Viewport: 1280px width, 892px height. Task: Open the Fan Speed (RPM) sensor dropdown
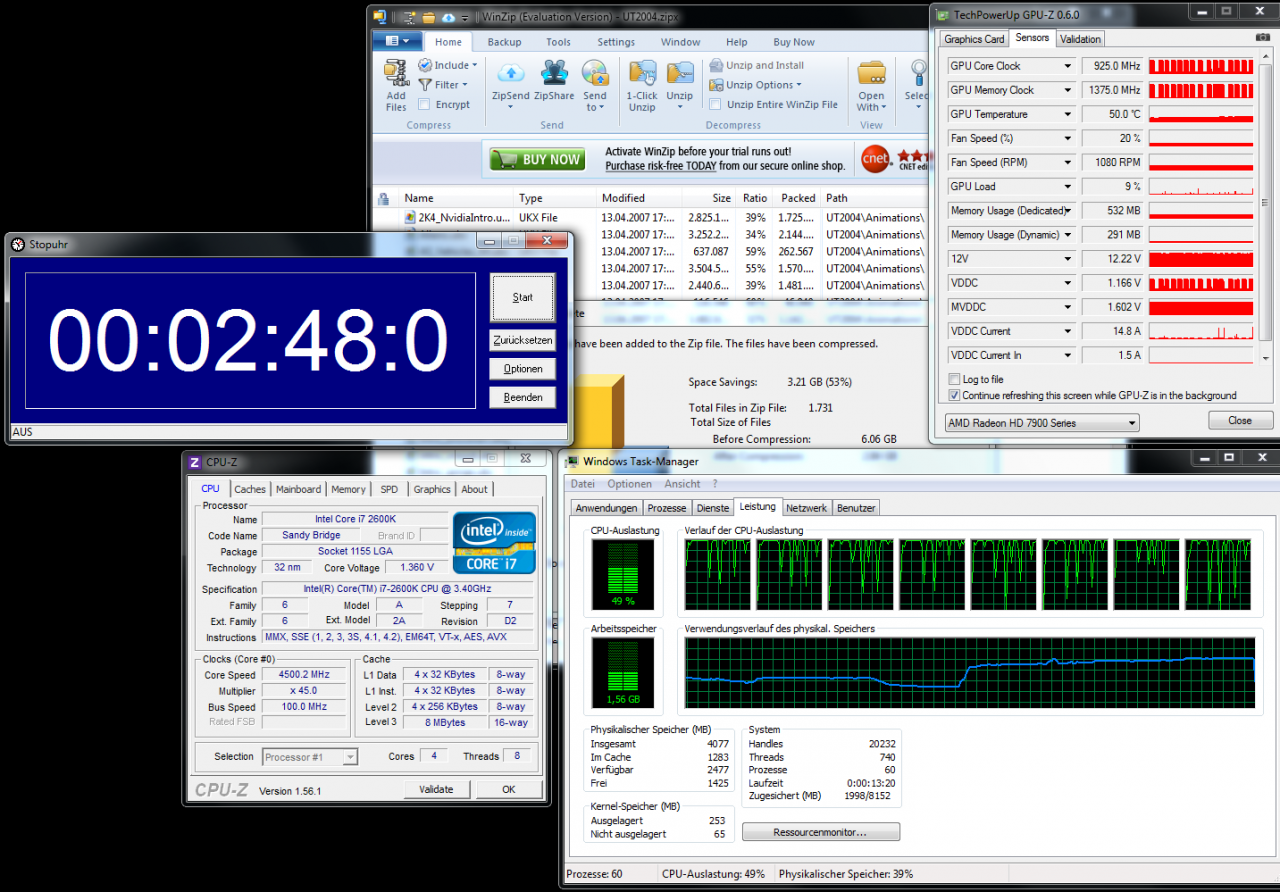(1068, 162)
